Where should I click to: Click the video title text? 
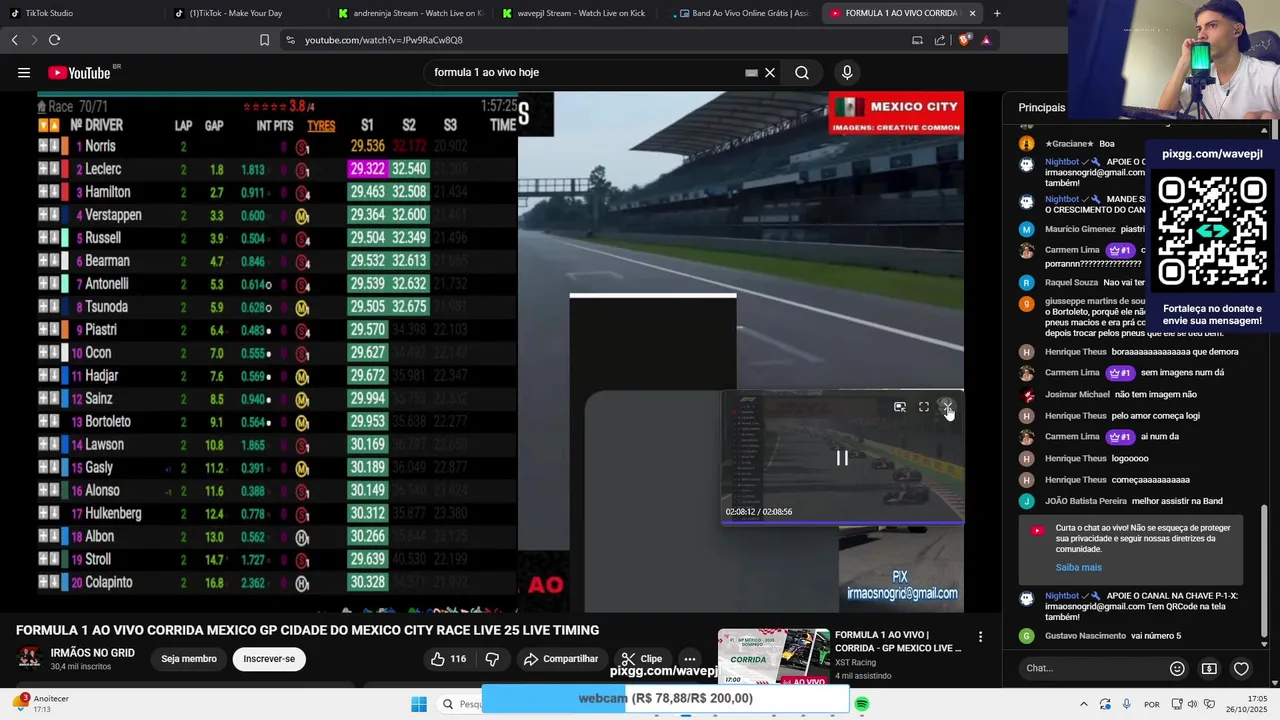coord(307,630)
